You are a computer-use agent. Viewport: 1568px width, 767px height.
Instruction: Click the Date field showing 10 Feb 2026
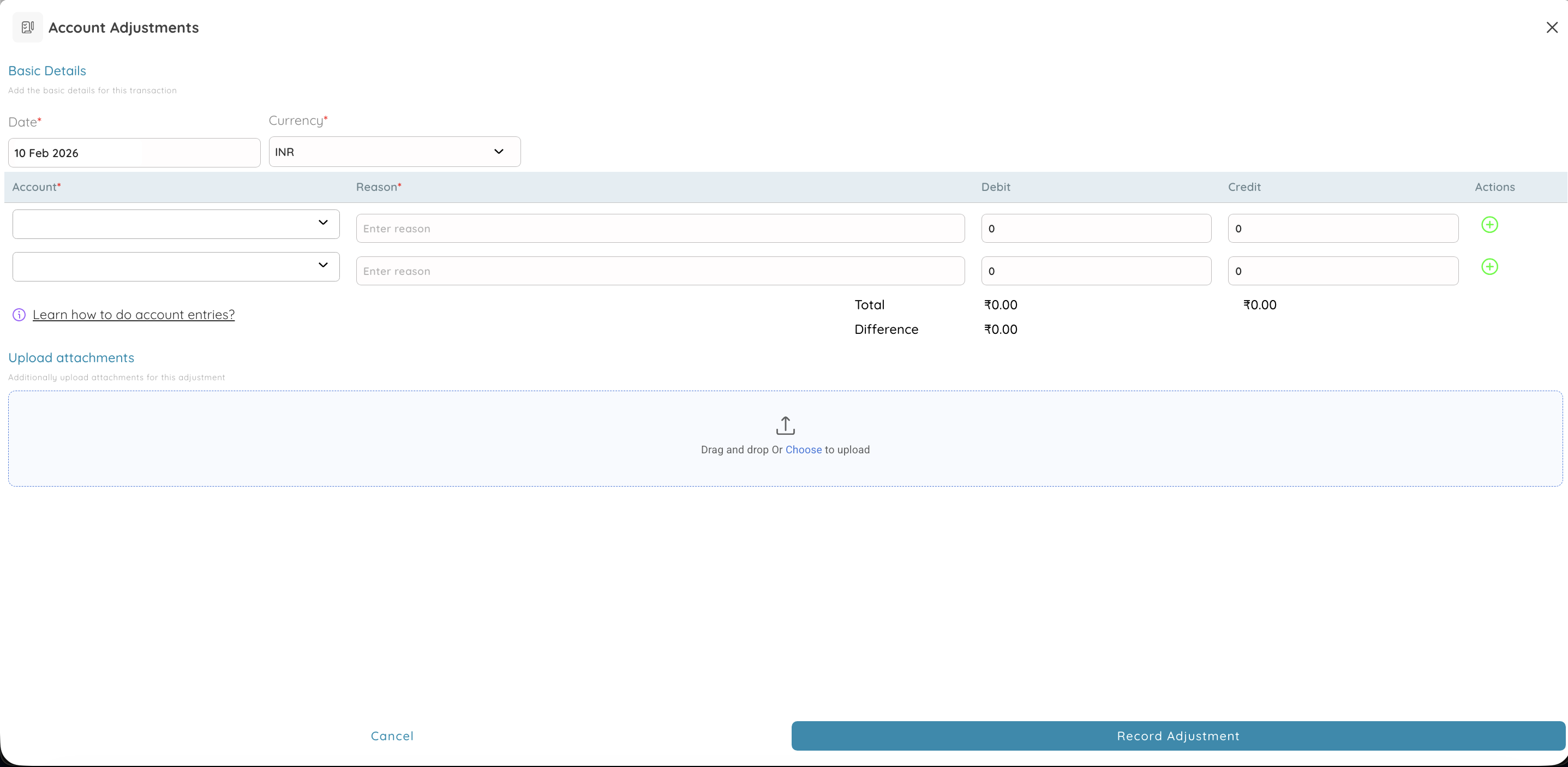(x=134, y=153)
